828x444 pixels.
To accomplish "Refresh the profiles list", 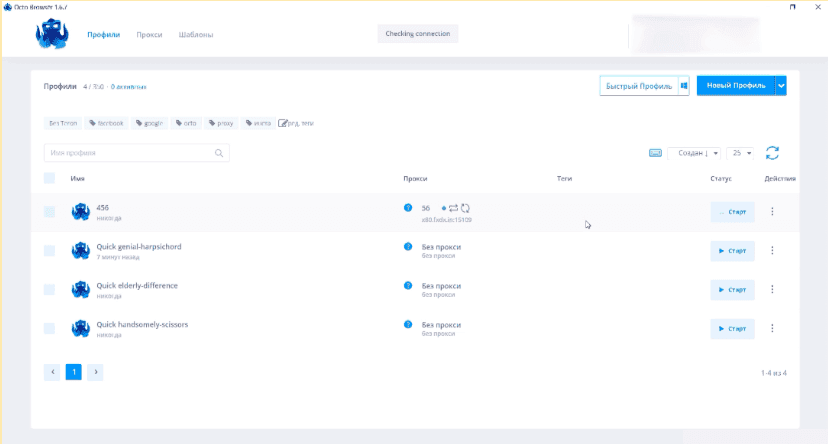I will click(x=772, y=153).
